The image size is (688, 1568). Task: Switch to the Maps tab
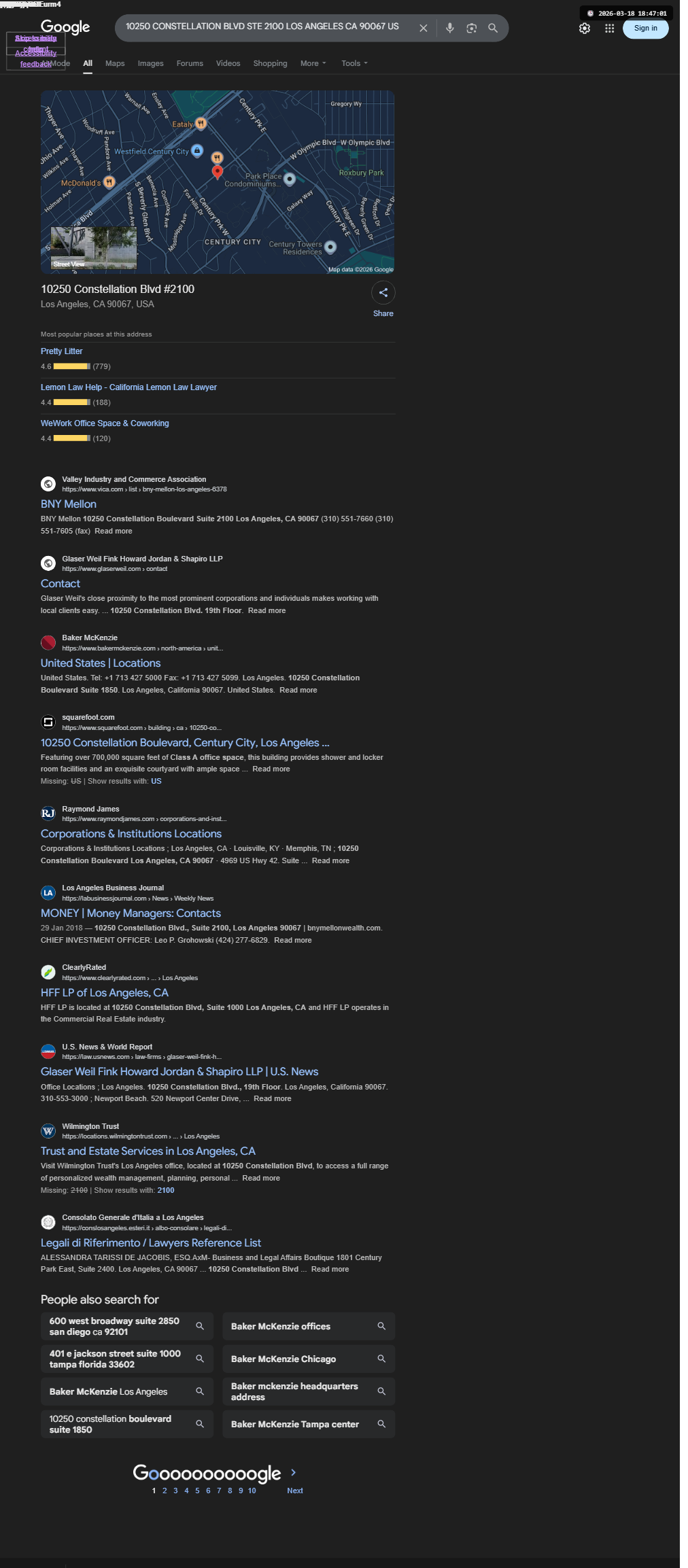tap(115, 63)
